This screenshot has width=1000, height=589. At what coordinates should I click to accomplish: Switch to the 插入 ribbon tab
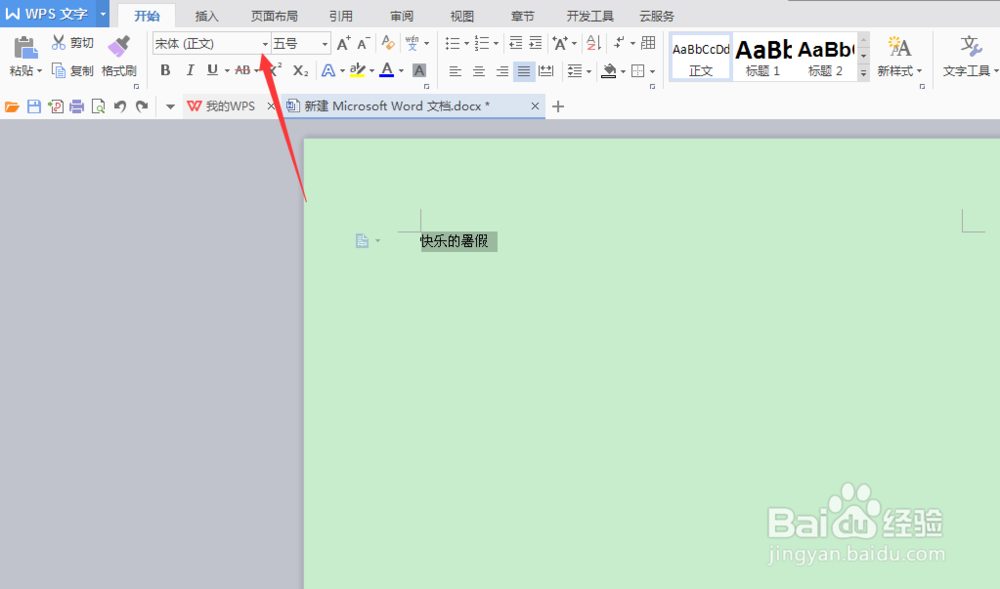point(205,15)
